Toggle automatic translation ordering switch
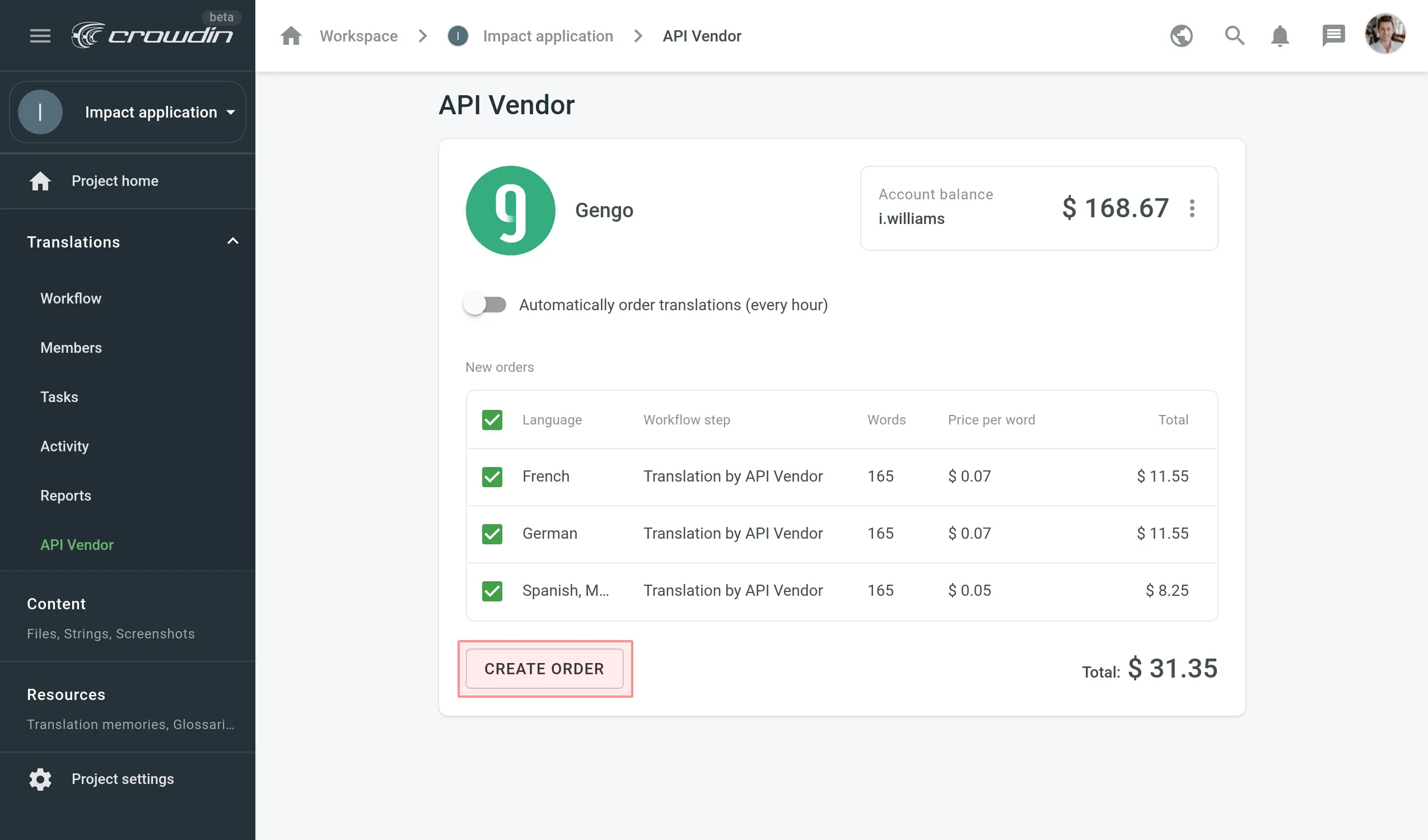This screenshot has width=1428, height=840. coord(485,305)
